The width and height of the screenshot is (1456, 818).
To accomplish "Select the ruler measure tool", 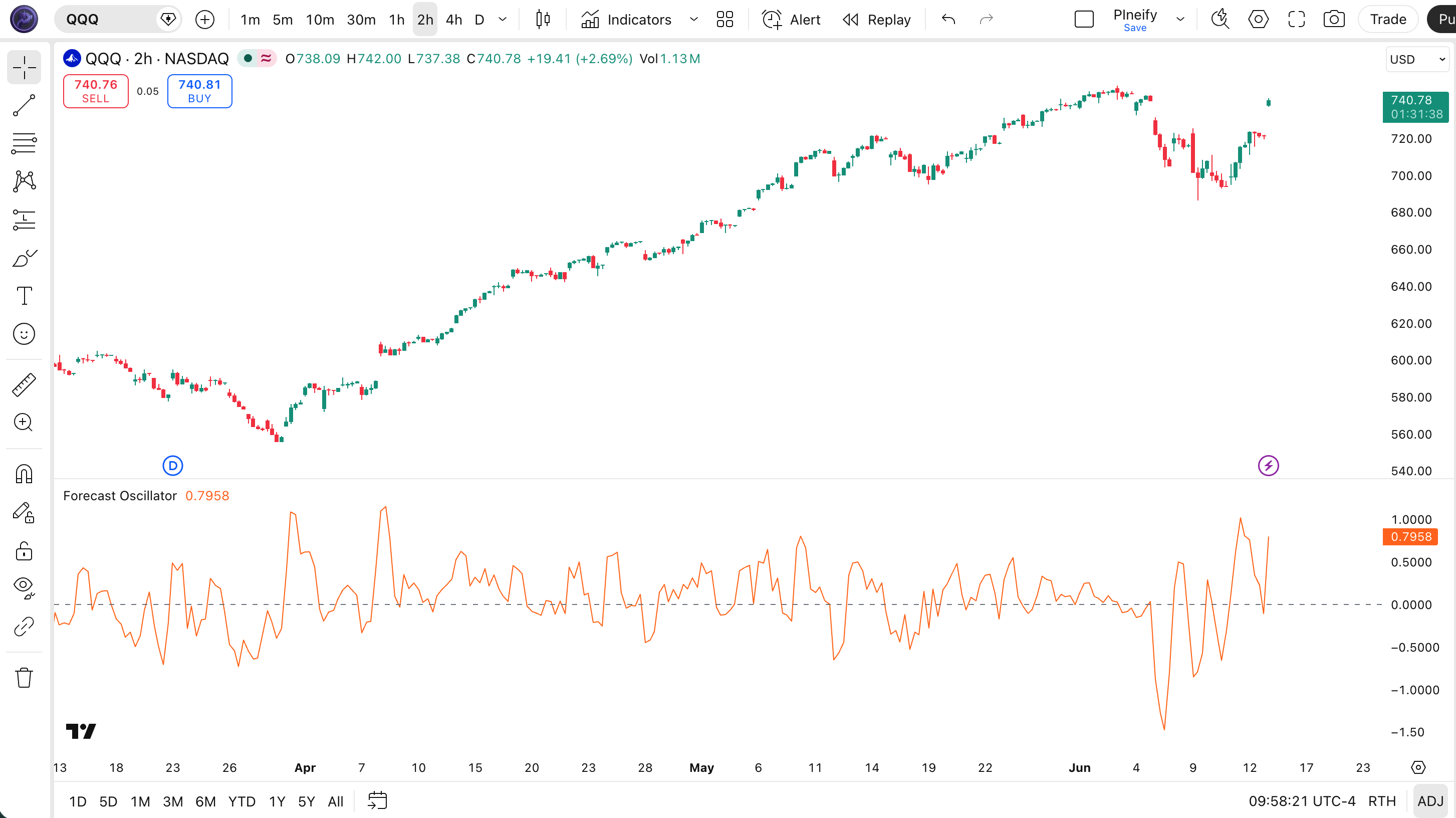I will 25,385.
